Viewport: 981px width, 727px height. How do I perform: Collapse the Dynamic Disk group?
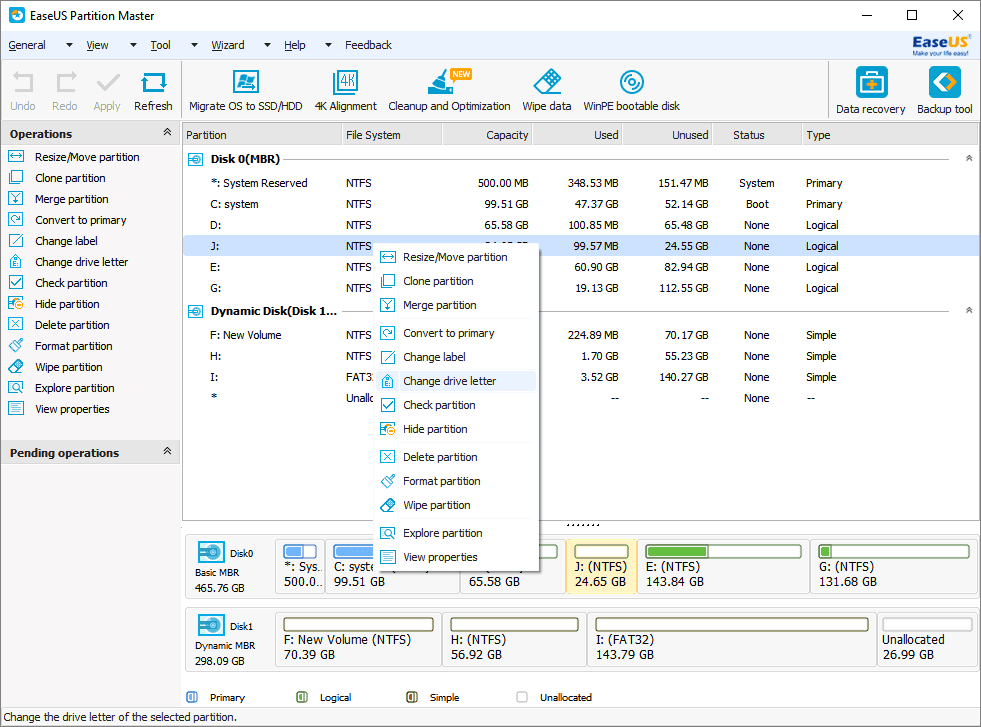click(968, 310)
